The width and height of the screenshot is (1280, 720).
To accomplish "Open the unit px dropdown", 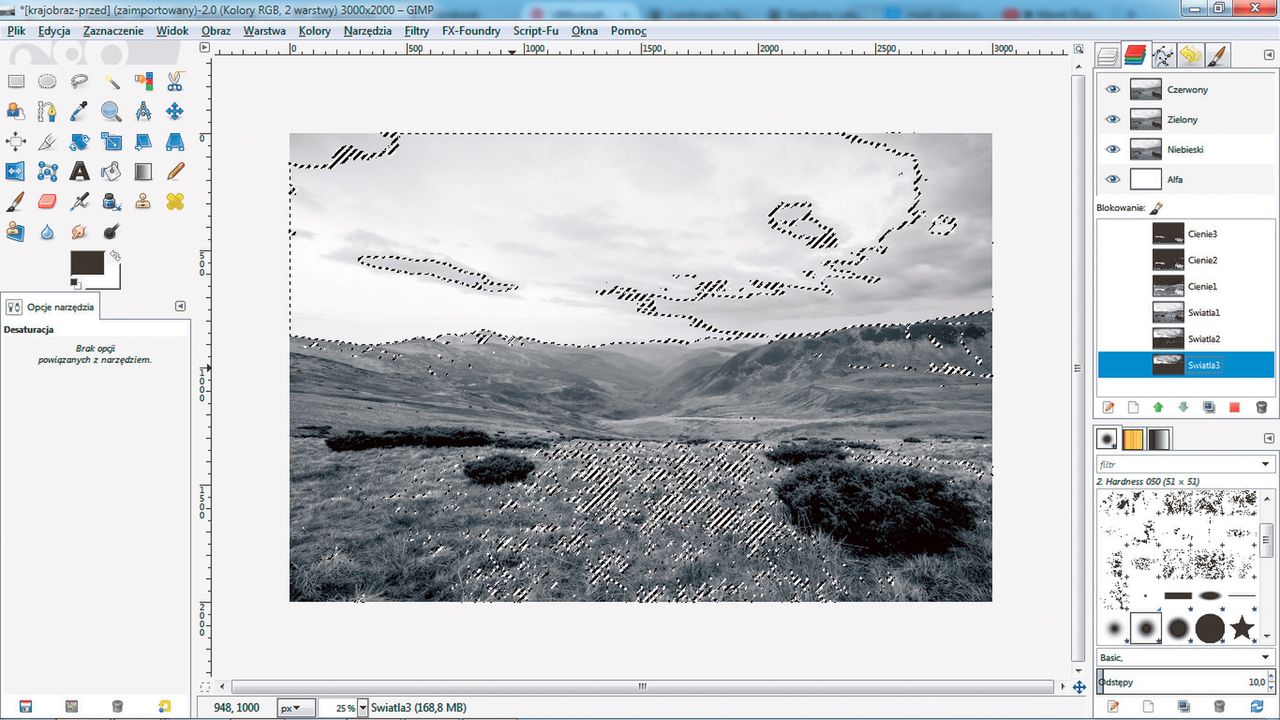I will pyautogui.click(x=294, y=708).
